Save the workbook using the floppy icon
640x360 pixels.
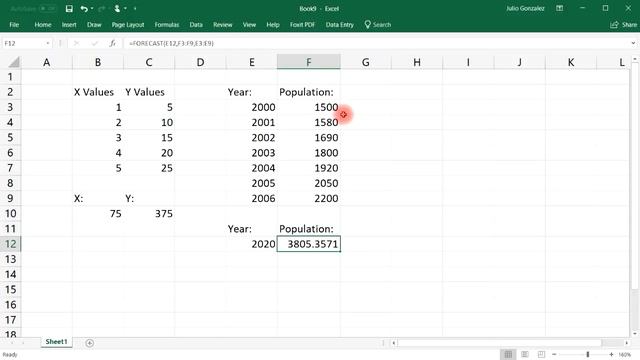69,9
